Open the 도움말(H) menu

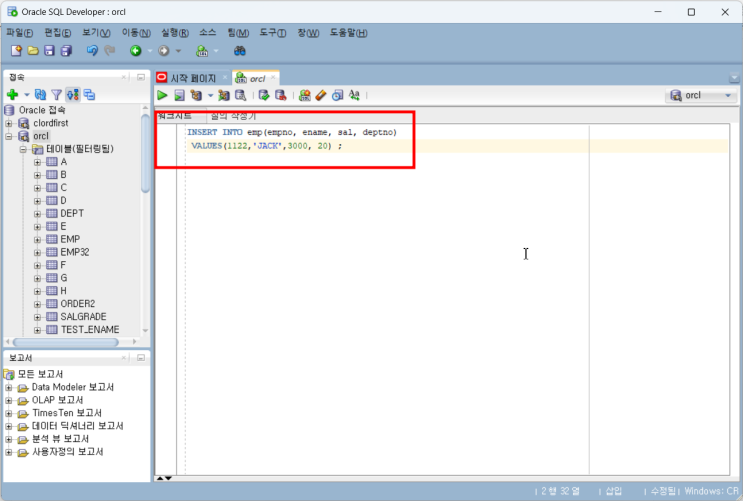click(x=348, y=33)
